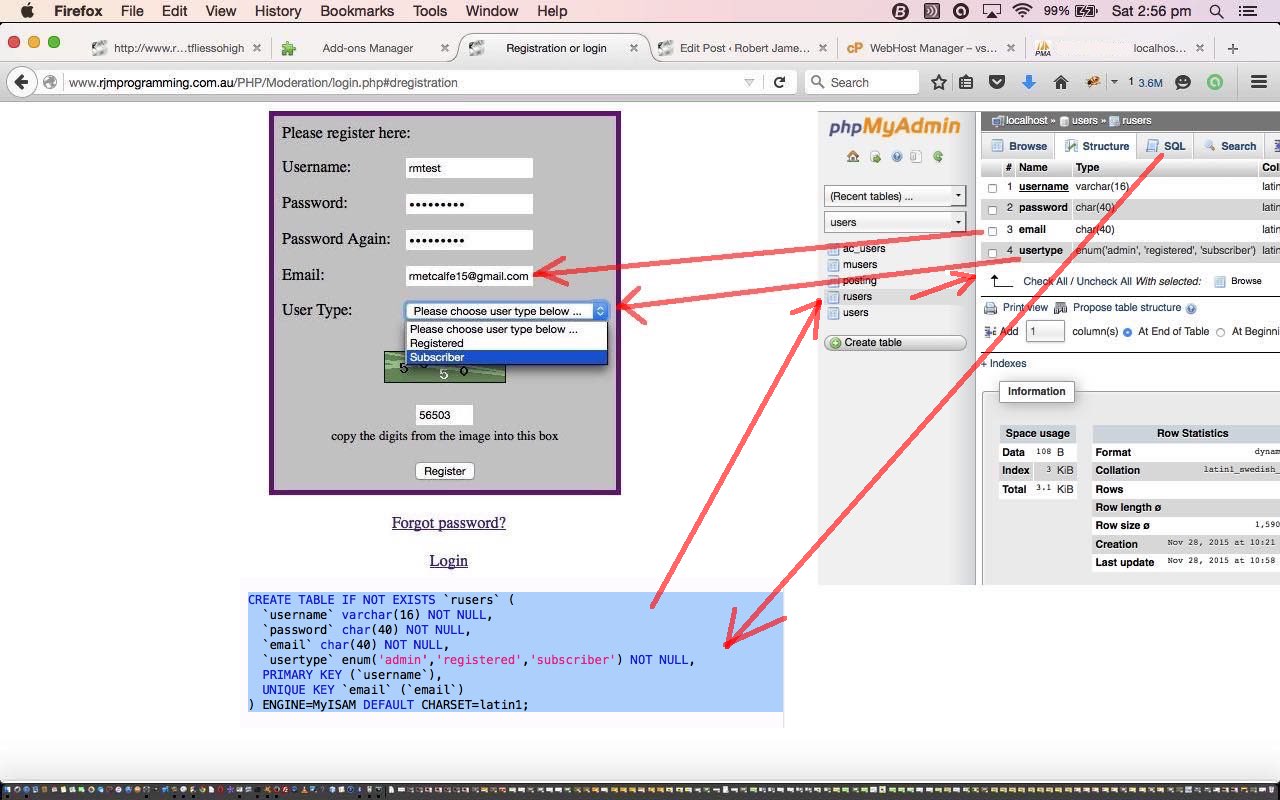The image size is (1280, 800).
Task: Click the Firefox home toolbar icon
Action: pos(1061,82)
